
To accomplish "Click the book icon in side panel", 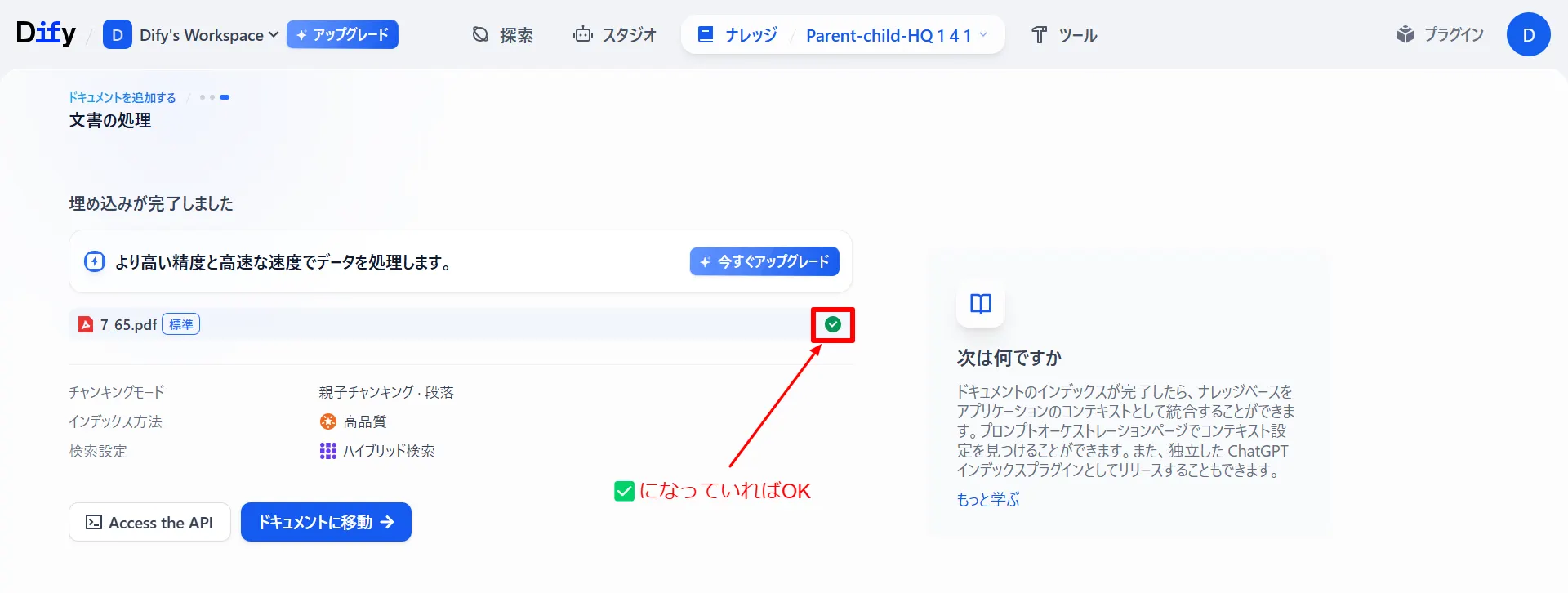I will [981, 304].
